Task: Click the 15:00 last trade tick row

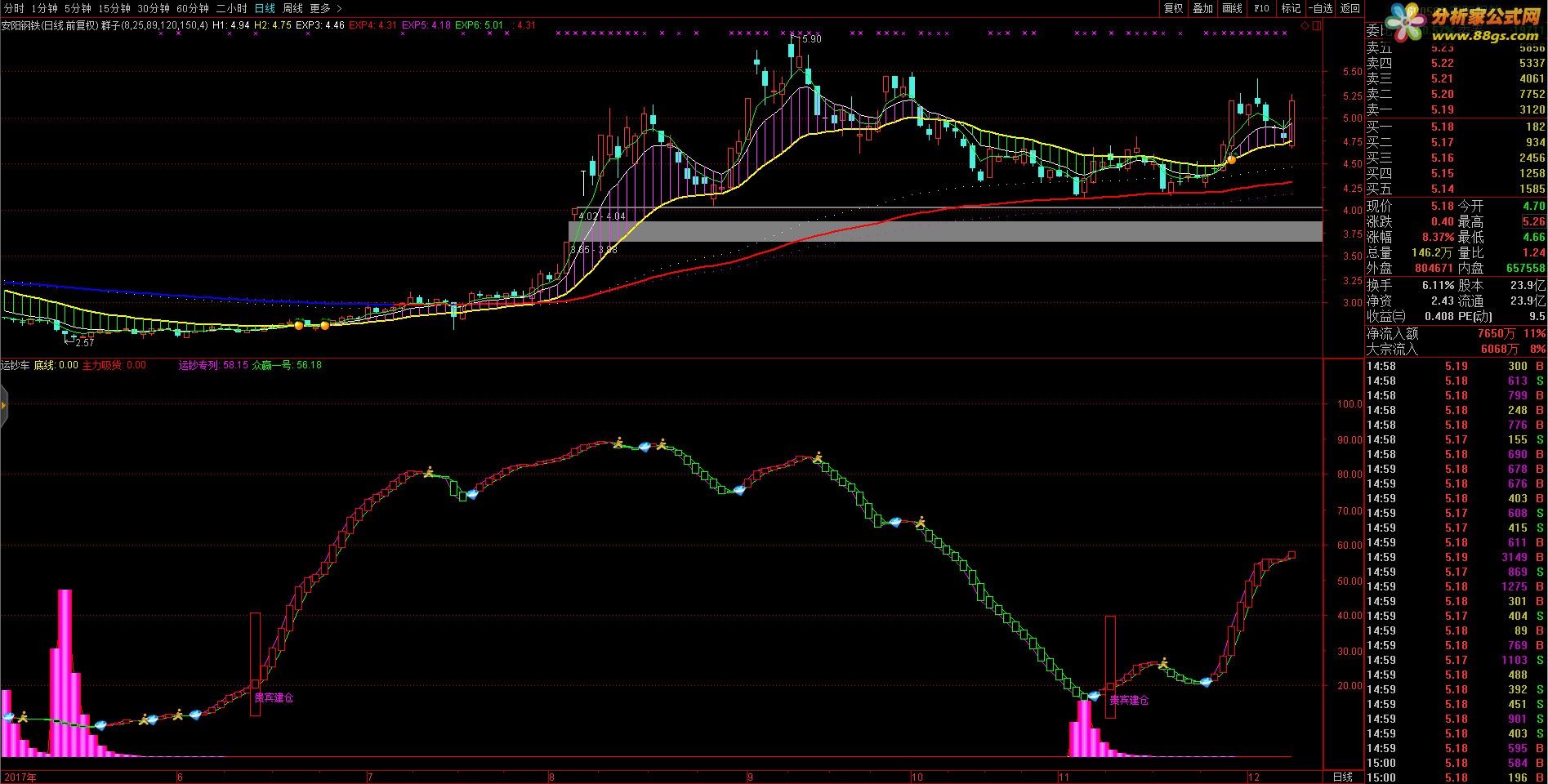Action: click(x=1456, y=777)
